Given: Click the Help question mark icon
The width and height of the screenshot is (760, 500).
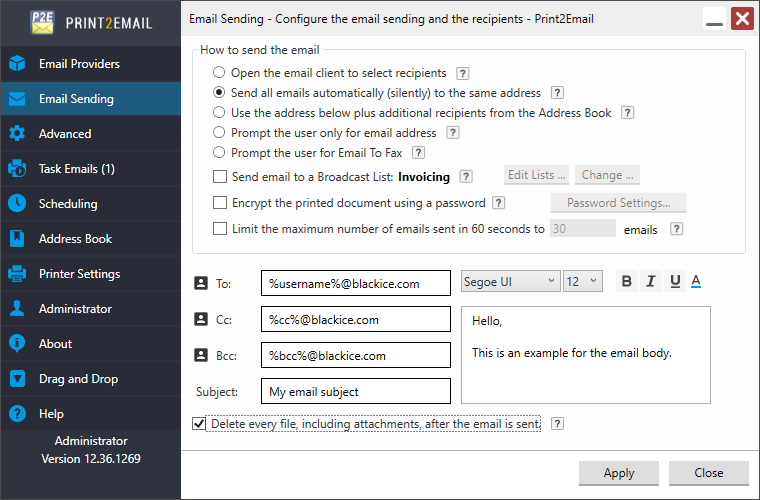Looking at the screenshot, I should (x=17, y=414).
